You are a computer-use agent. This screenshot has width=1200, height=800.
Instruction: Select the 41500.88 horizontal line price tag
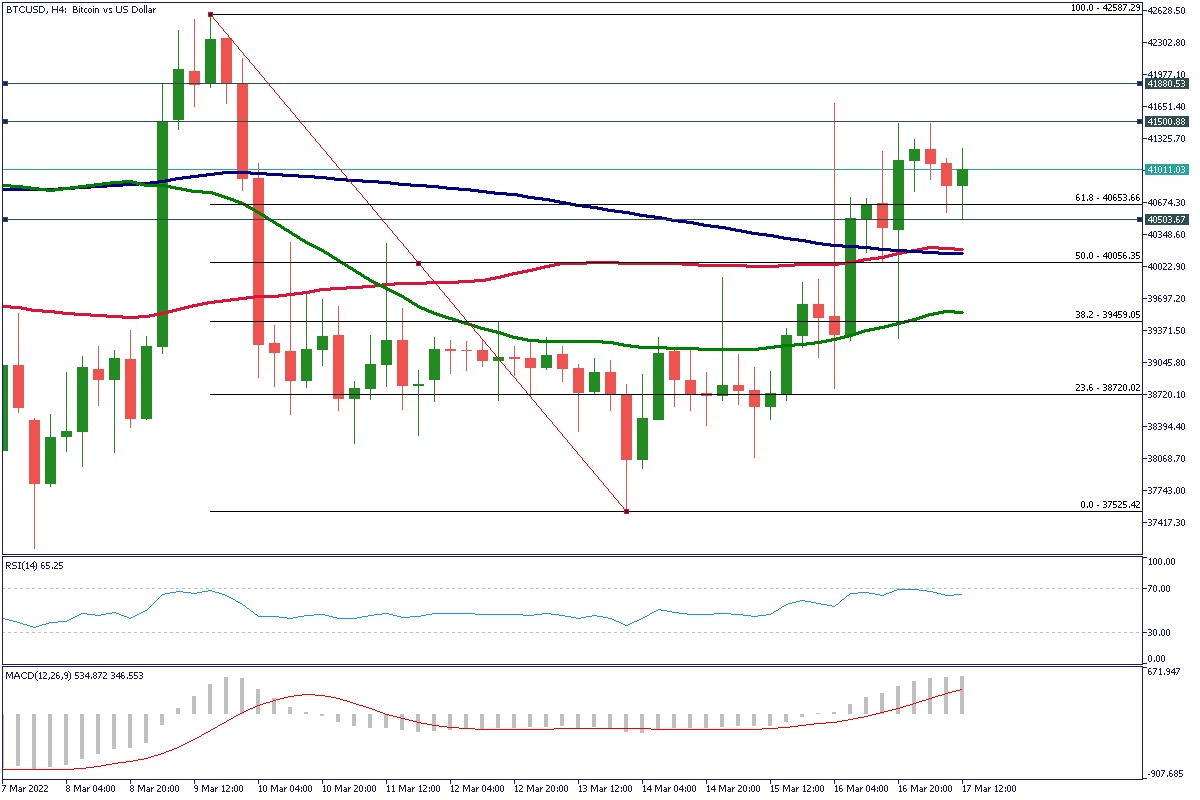(x=1167, y=122)
